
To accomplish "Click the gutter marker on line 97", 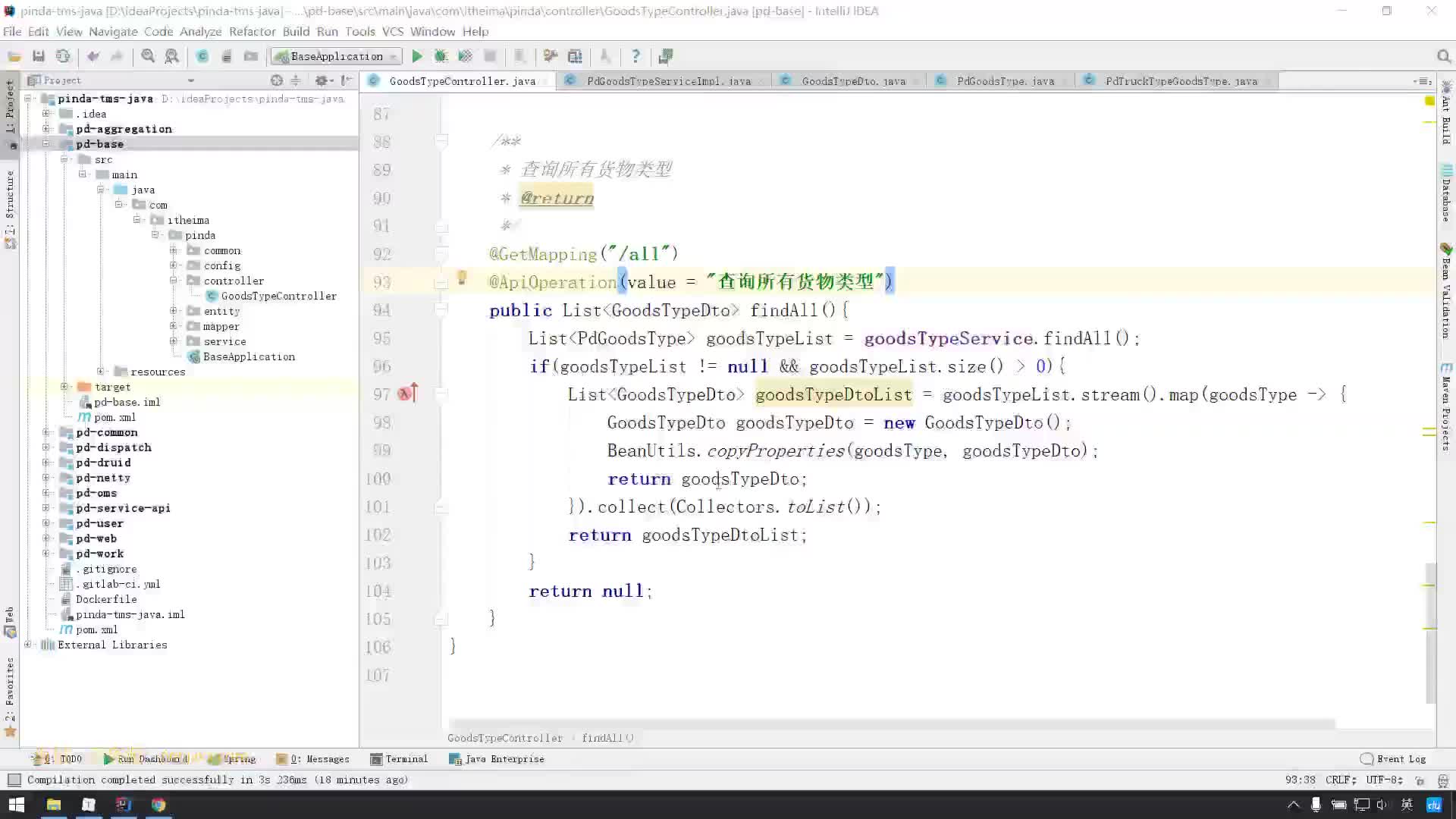I will pyautogui.click(x=407, y=394).
